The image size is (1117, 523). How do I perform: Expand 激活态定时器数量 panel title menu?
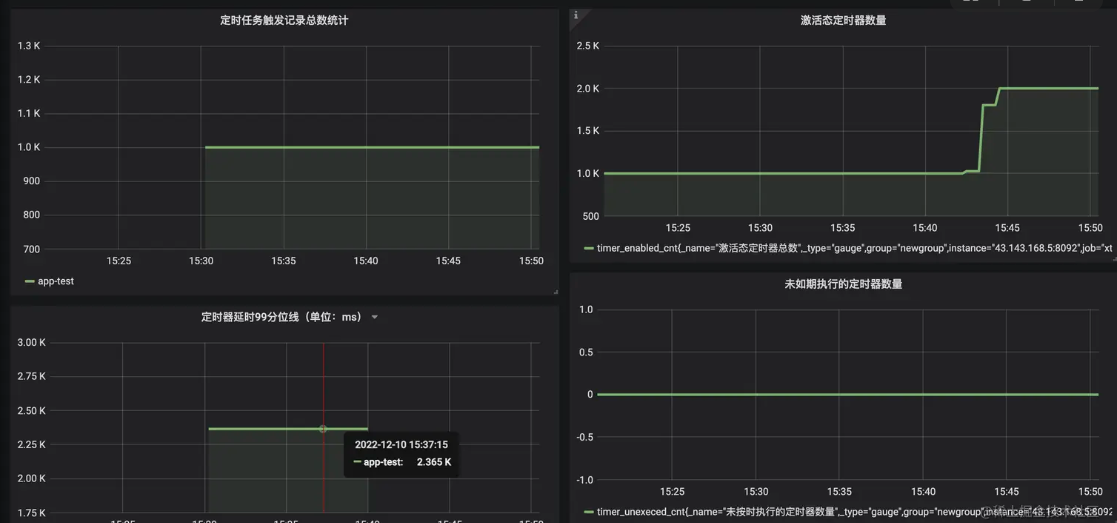843,20
